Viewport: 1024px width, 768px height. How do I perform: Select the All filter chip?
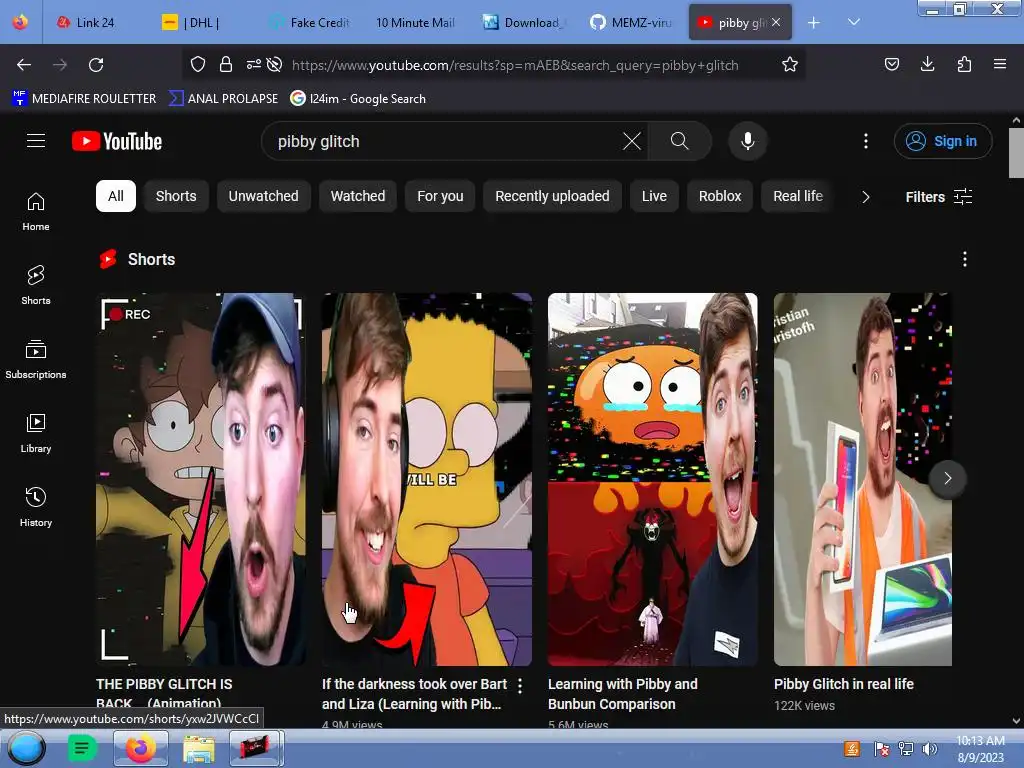tap(116, 196)
